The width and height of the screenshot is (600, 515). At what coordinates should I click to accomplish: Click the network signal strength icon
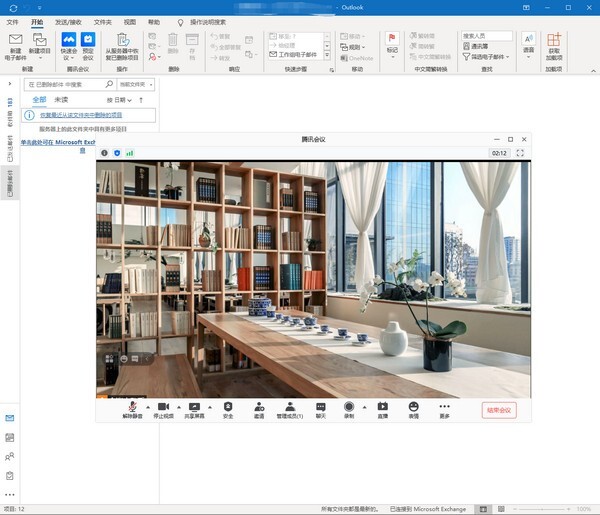(x=129, y=153)
